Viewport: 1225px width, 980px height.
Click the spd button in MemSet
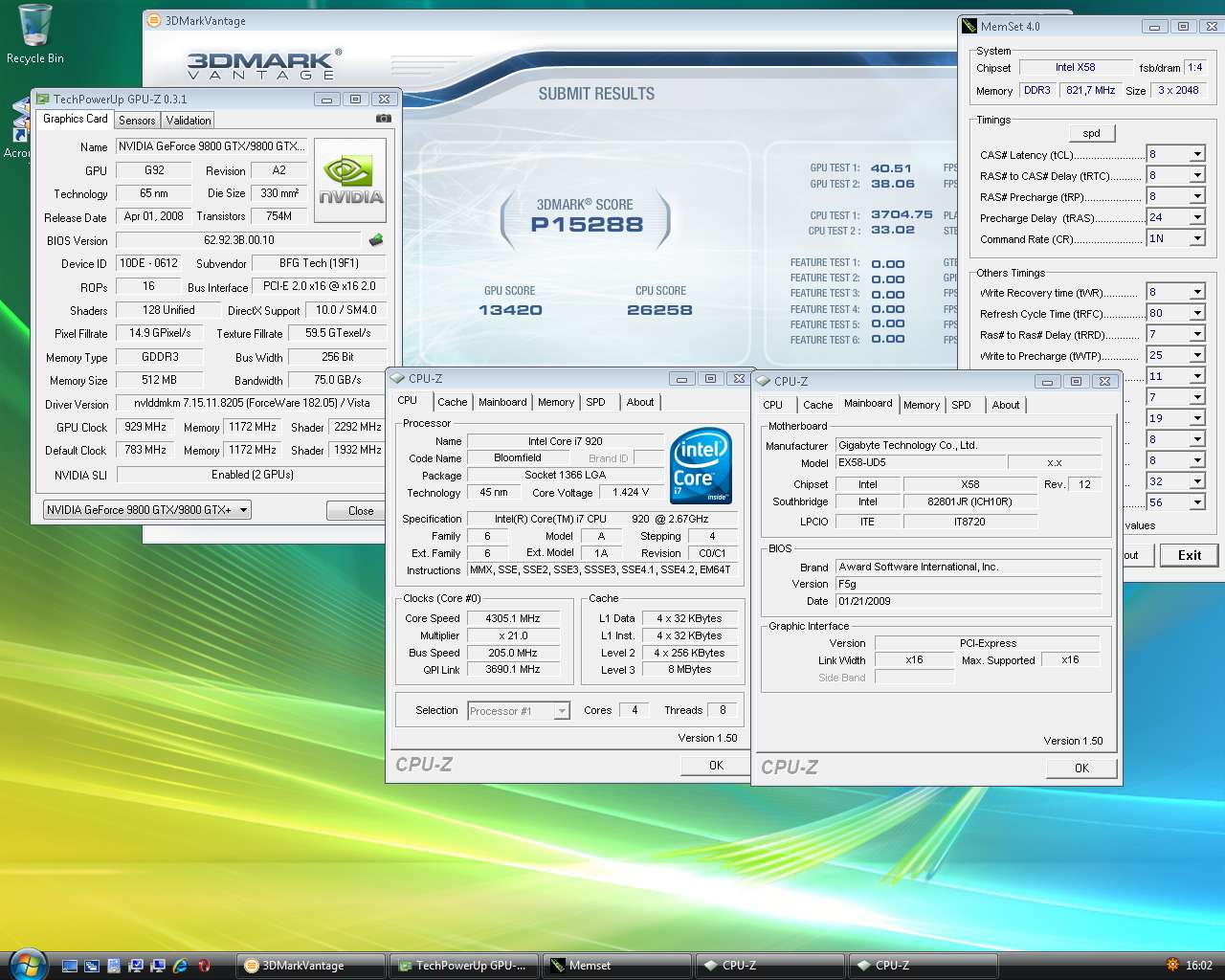(x=1092, y=134)
